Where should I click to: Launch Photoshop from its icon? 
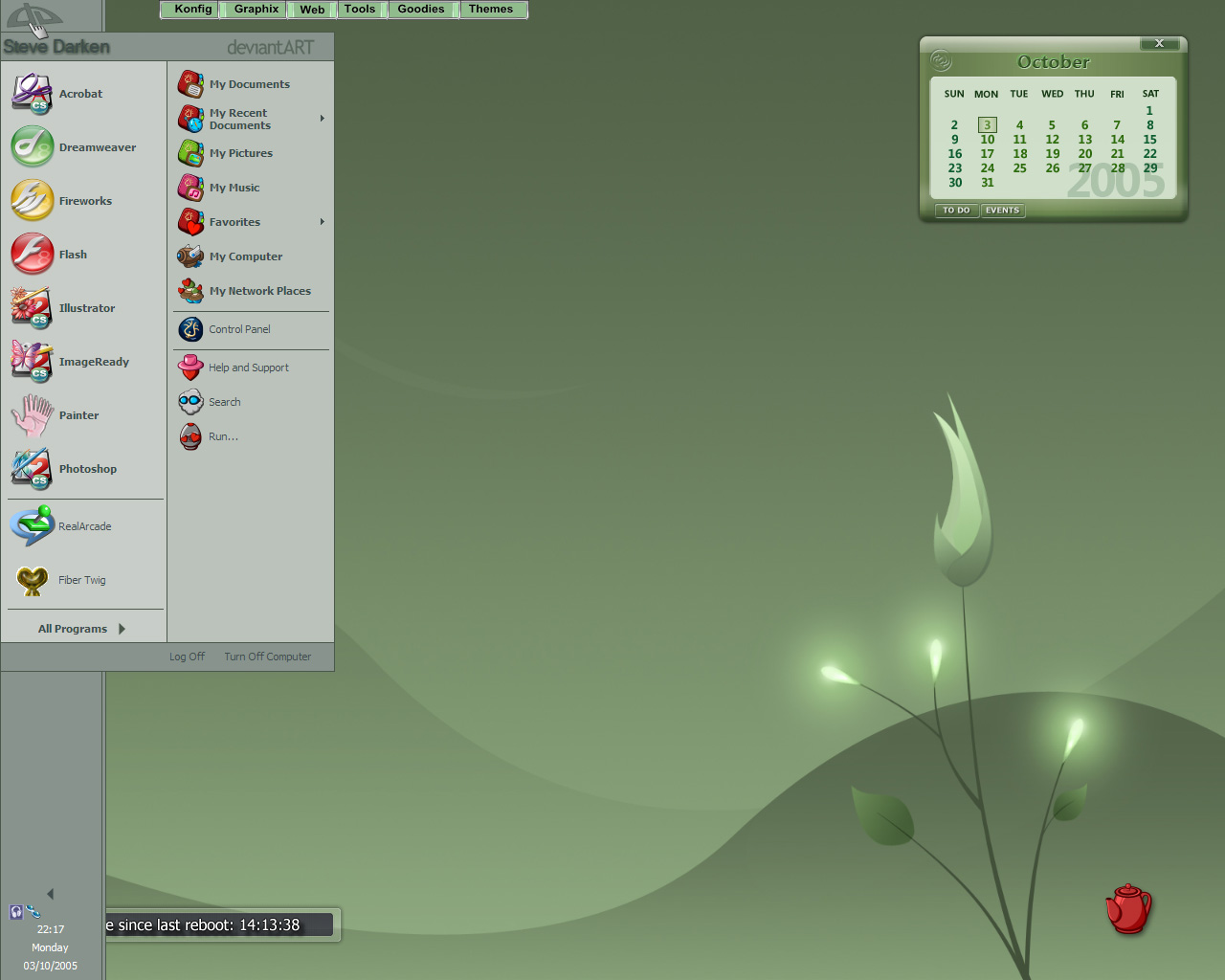click(x=32, y=469)
